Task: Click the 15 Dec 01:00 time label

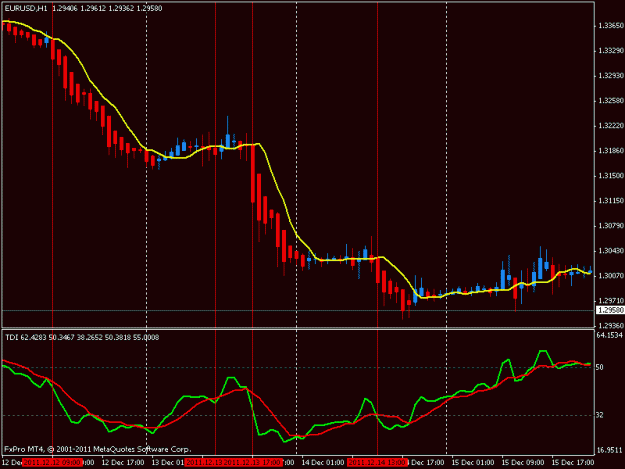Action: click(x=473, y=463)
